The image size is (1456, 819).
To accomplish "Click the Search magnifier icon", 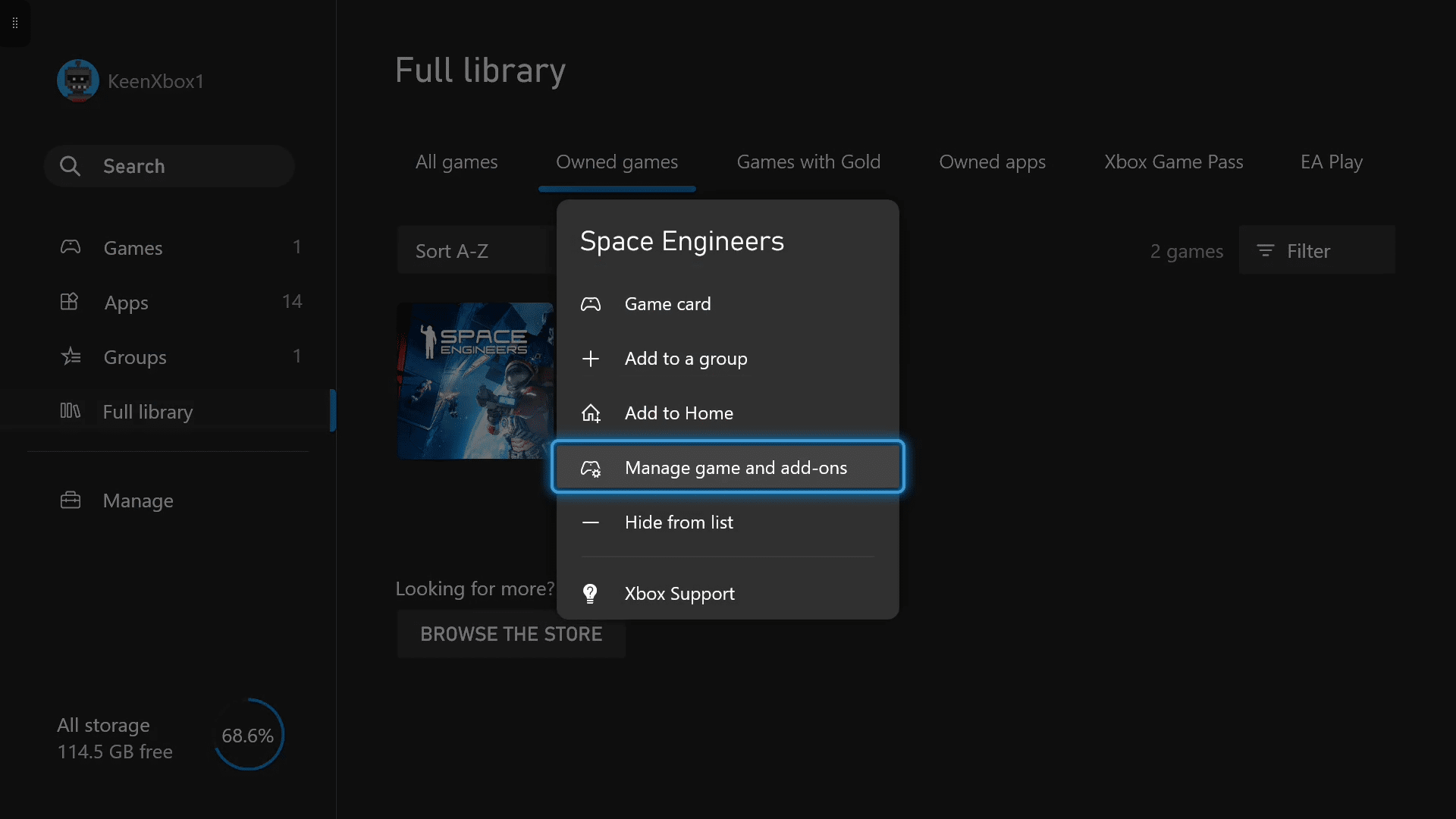I will (70, 166).
